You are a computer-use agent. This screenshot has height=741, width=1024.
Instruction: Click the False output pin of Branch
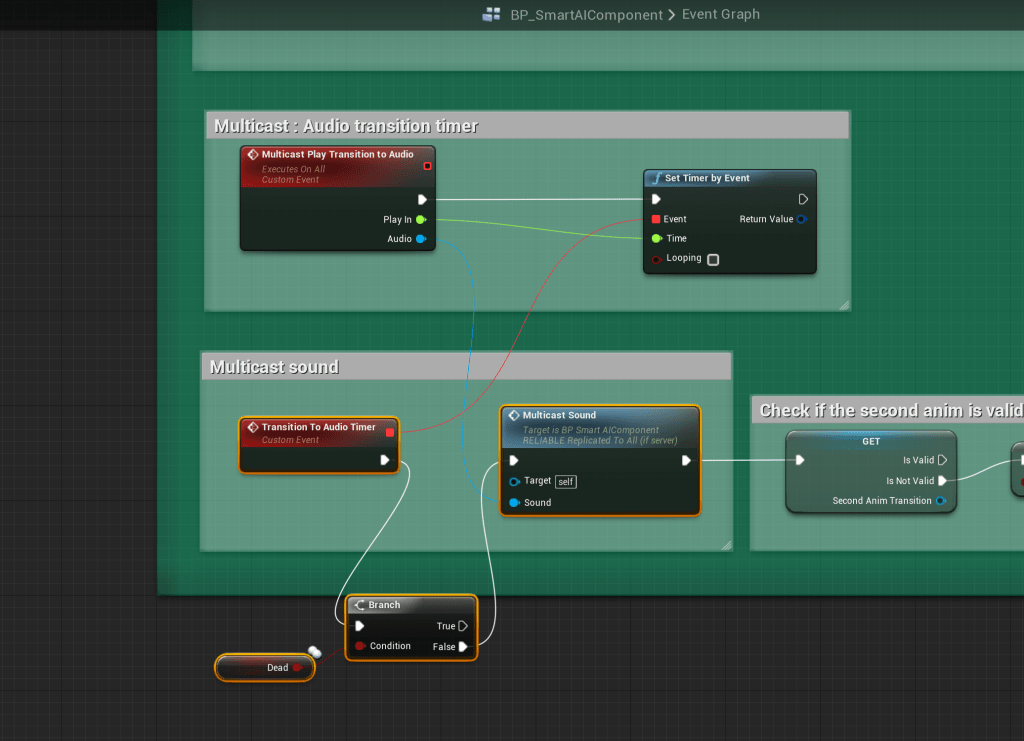point(463,647)
